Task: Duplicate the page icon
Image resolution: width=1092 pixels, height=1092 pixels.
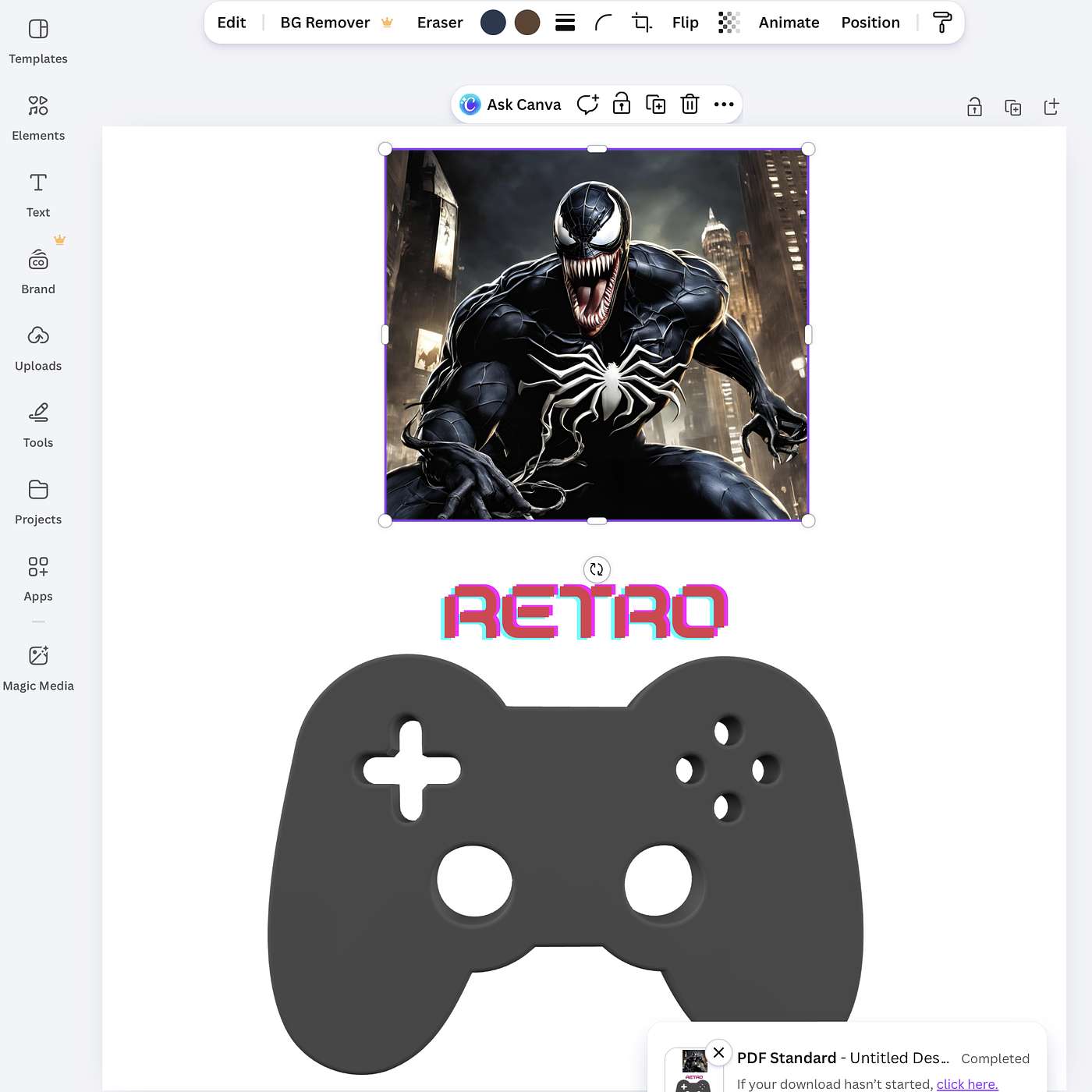Action: [1013, 107]
